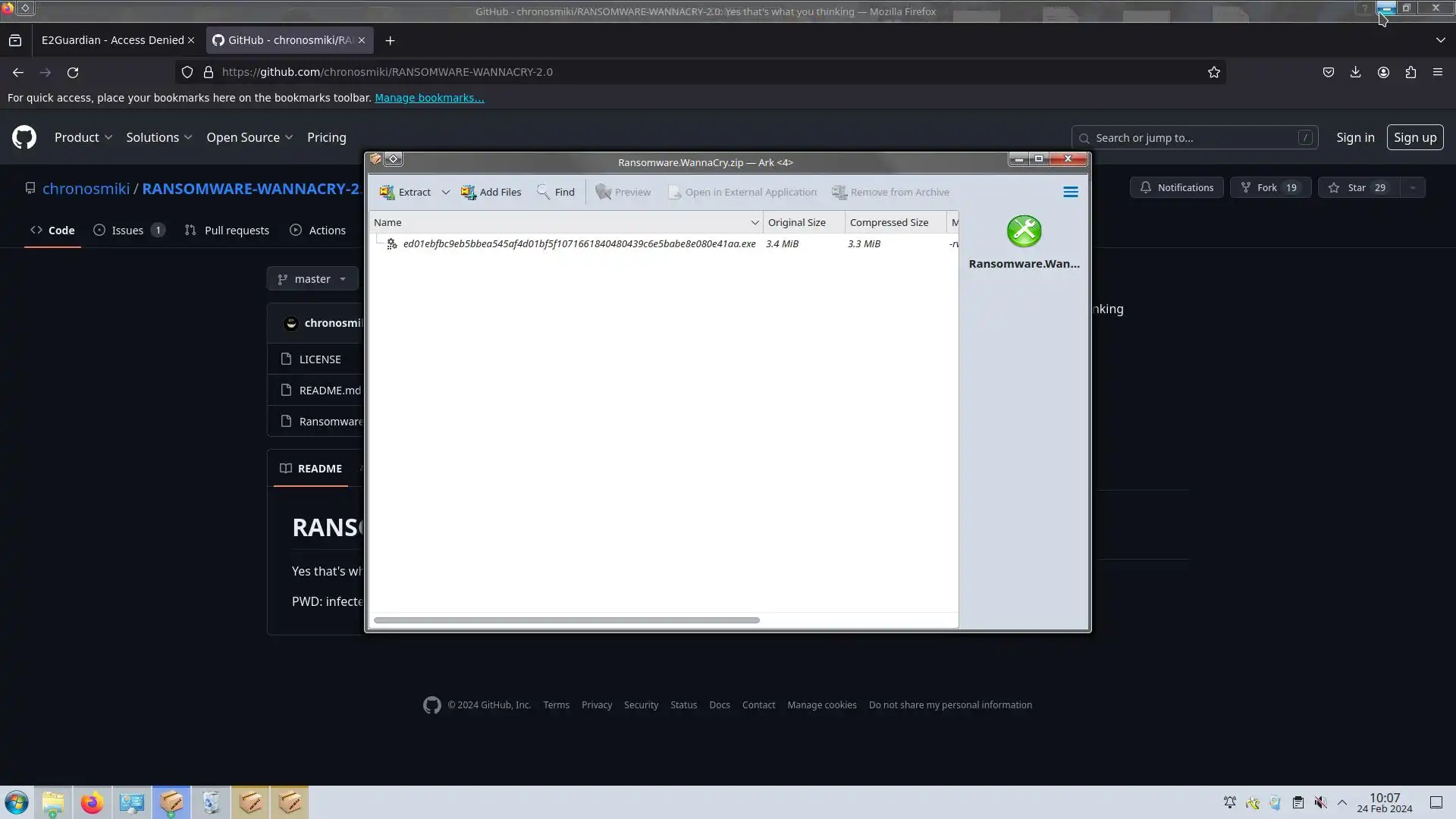Click the Firefox extensions puzzle icon
This screenshot has width=1456, height=819.
[1410, 72]
